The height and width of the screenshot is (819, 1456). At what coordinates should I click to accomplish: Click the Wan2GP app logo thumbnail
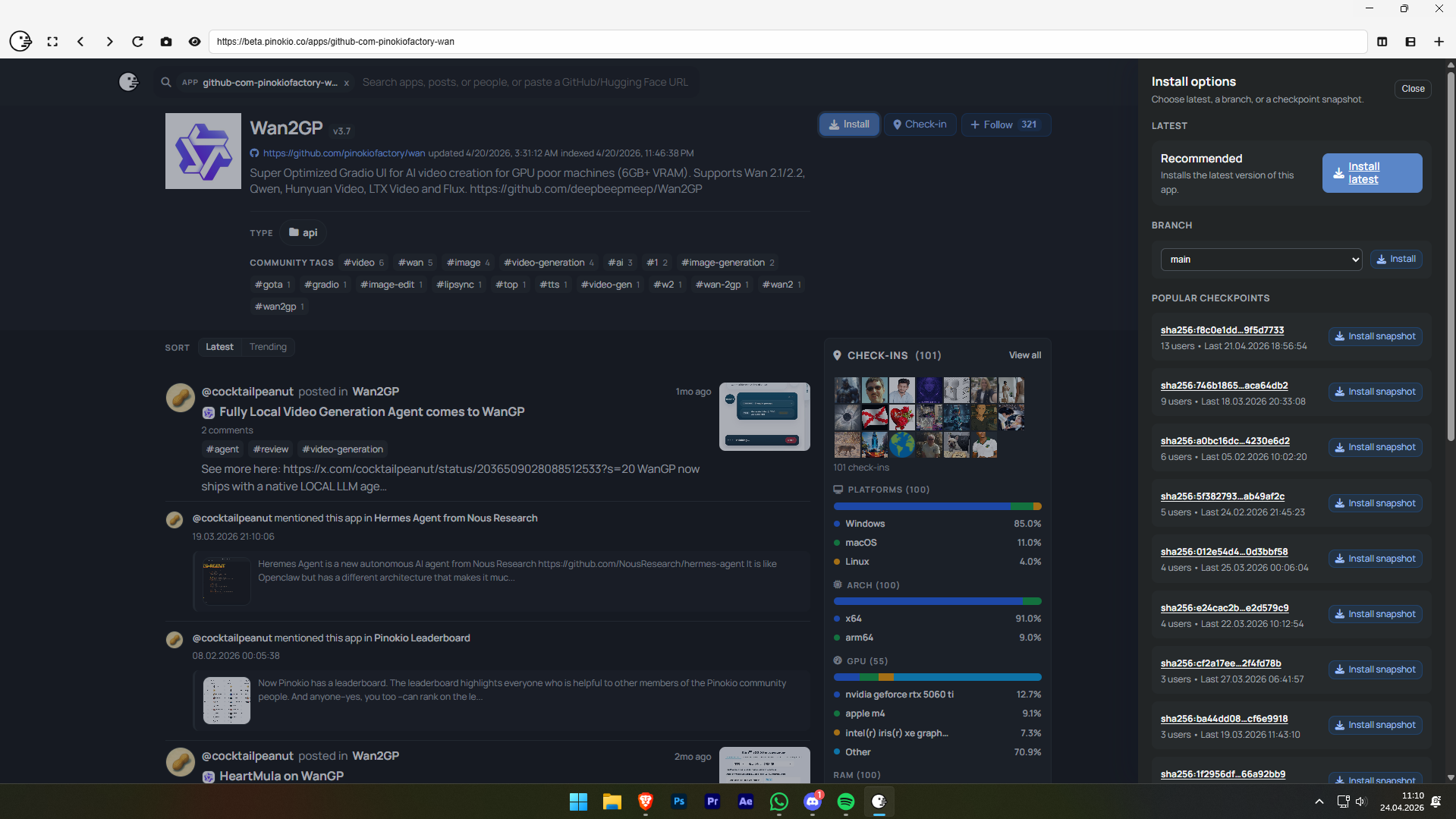click(x=203, y=151)
